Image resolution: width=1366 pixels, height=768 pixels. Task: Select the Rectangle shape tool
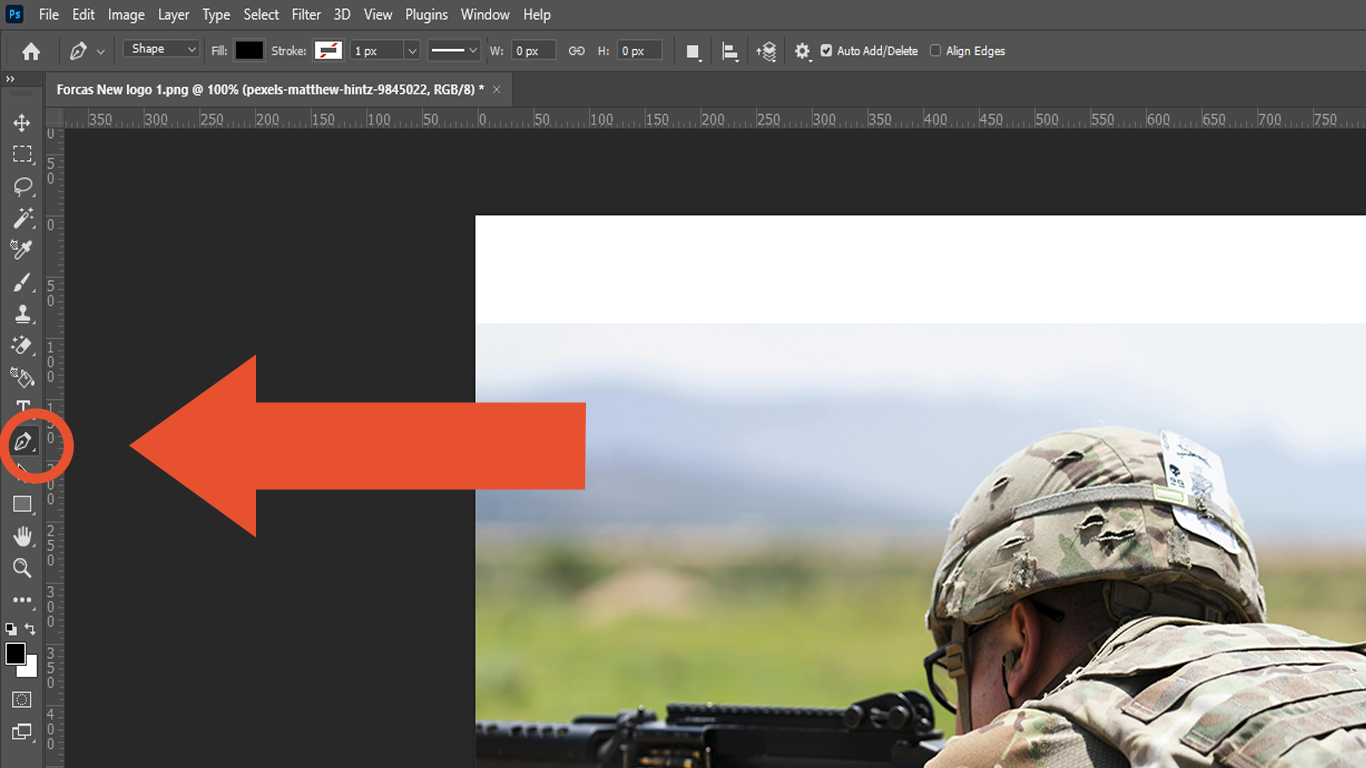(x=22, y=505)
